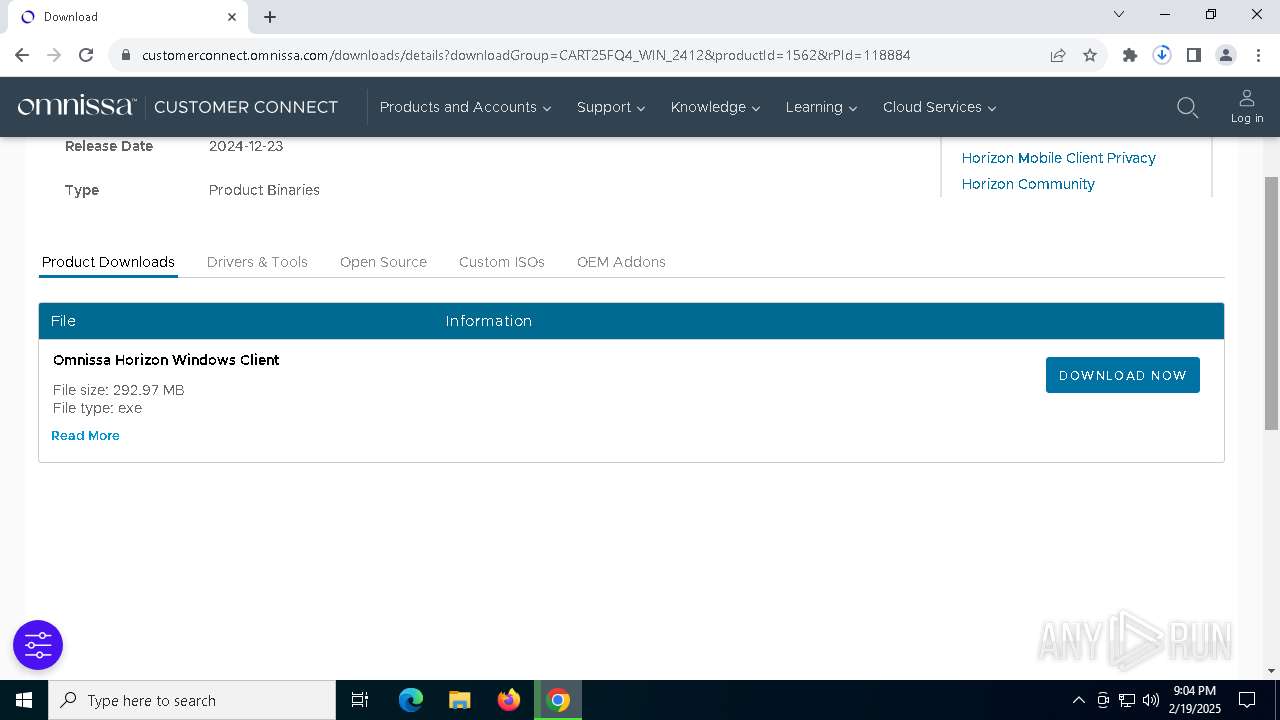The width and height of the screenshot is (1280, 720).
Task: Click the CUSTOMER CONNECT header text
Action: click(246, 107)
